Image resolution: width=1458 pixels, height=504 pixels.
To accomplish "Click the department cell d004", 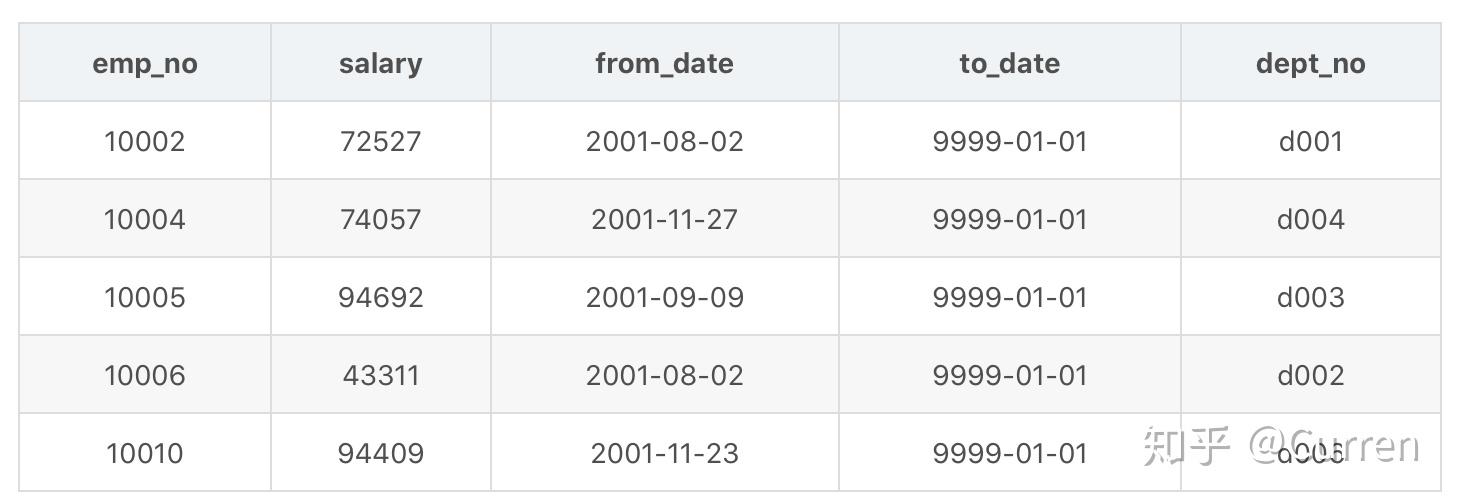I will pos(1310,219).
